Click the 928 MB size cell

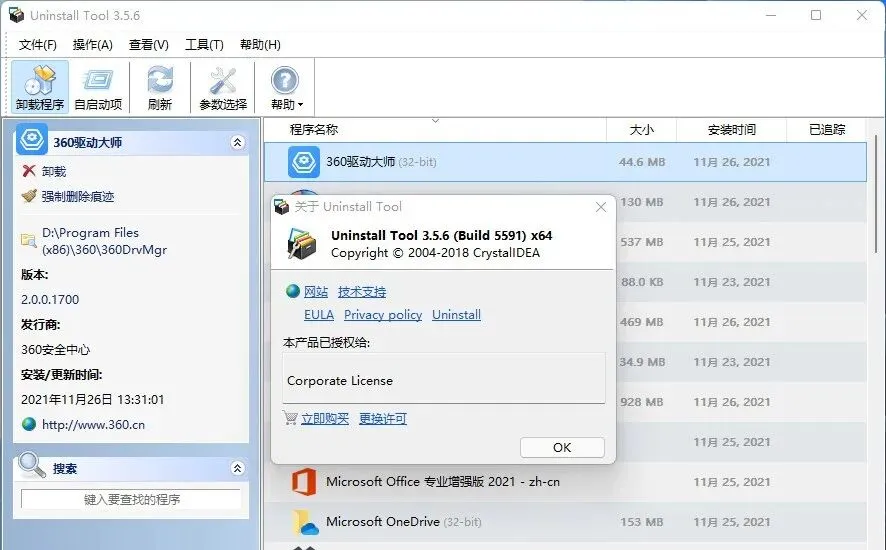point(642,402)
